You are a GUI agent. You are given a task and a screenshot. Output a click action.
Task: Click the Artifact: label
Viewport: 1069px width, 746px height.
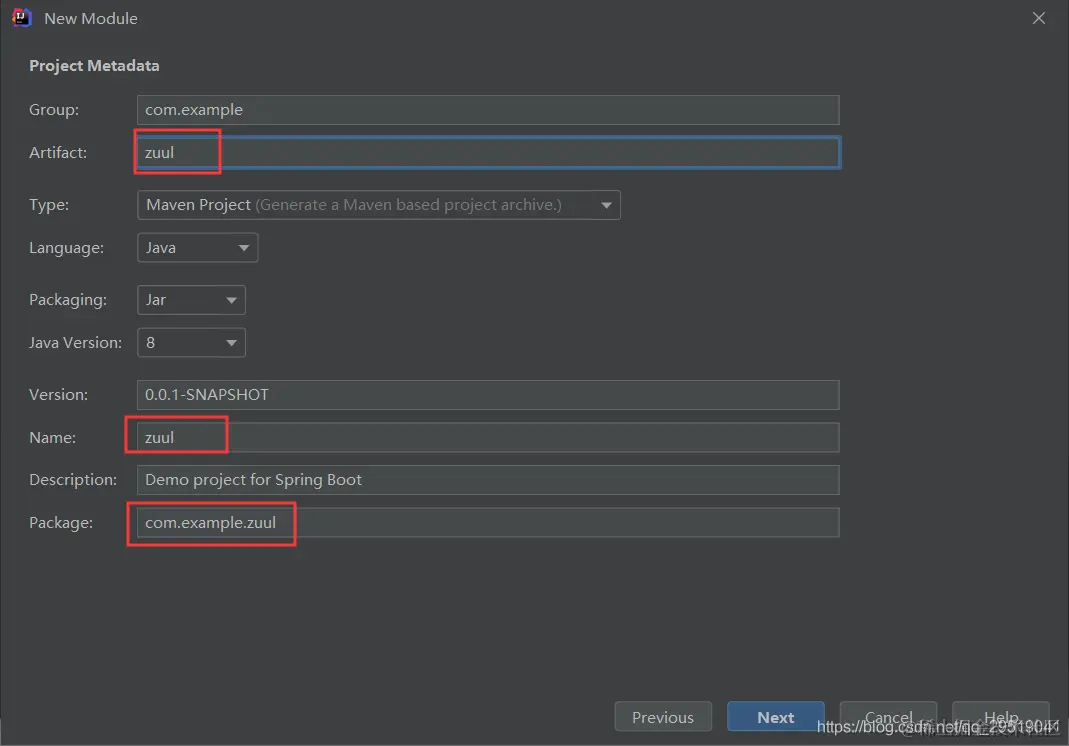click(58, 153)
